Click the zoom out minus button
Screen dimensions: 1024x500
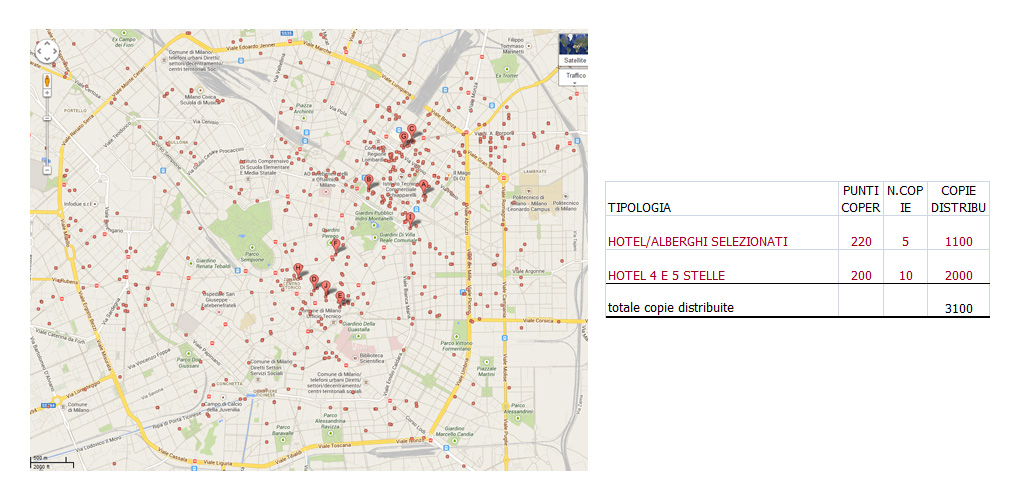(x=47, y=169)
